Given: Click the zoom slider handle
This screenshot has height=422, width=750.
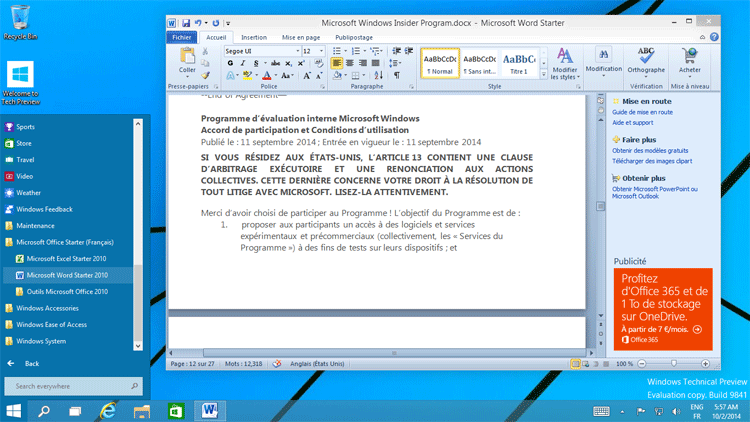Looking at the screenshot, I should click(673, 364).
